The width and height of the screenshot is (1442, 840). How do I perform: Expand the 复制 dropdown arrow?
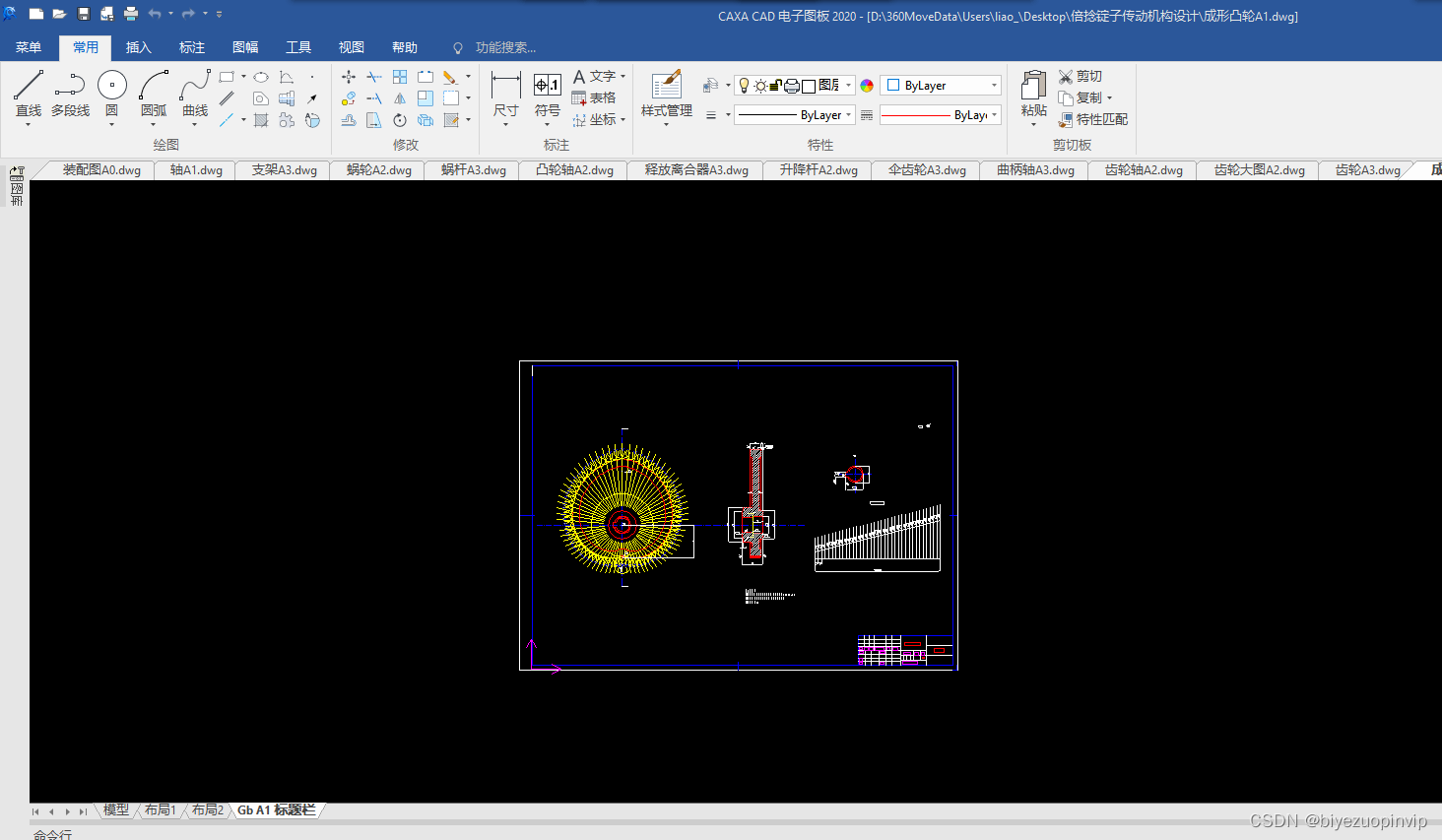coord(1109,98)
